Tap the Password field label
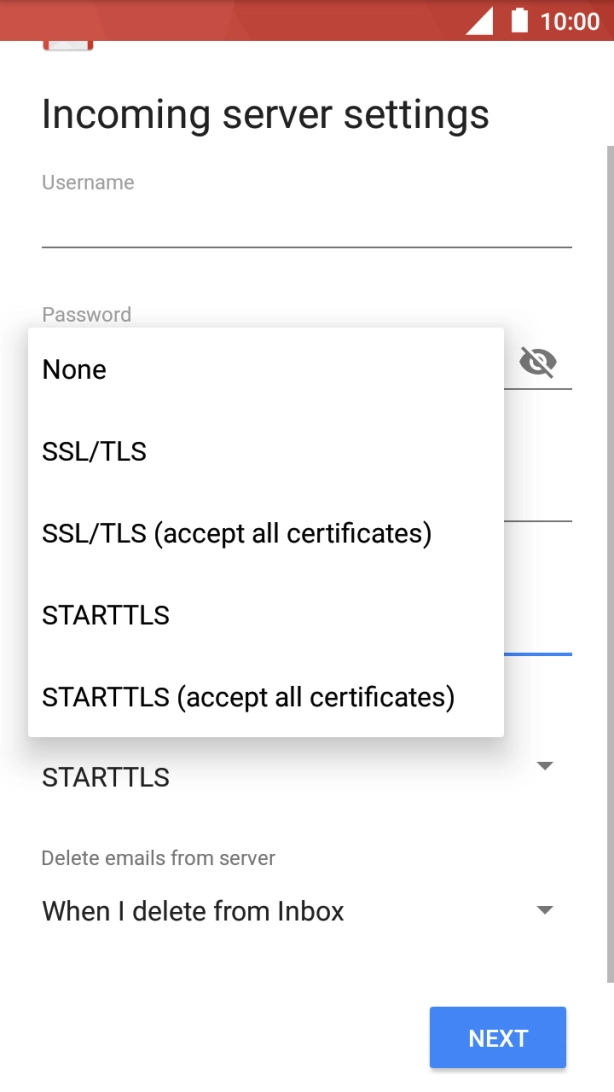Viewport: 614px width, 1092px height. coord(87,315)
